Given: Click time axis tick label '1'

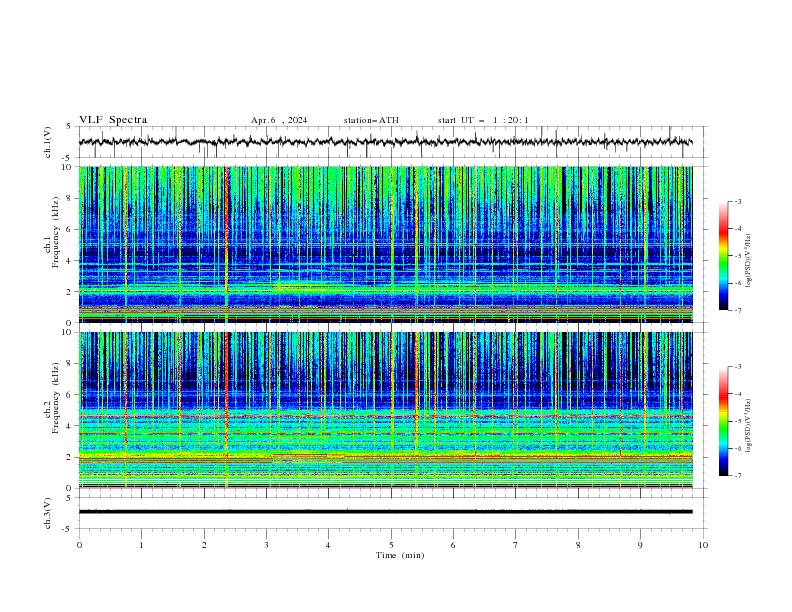Looking at the screenshot, I should pyautogui.click(x=141, y=545).
